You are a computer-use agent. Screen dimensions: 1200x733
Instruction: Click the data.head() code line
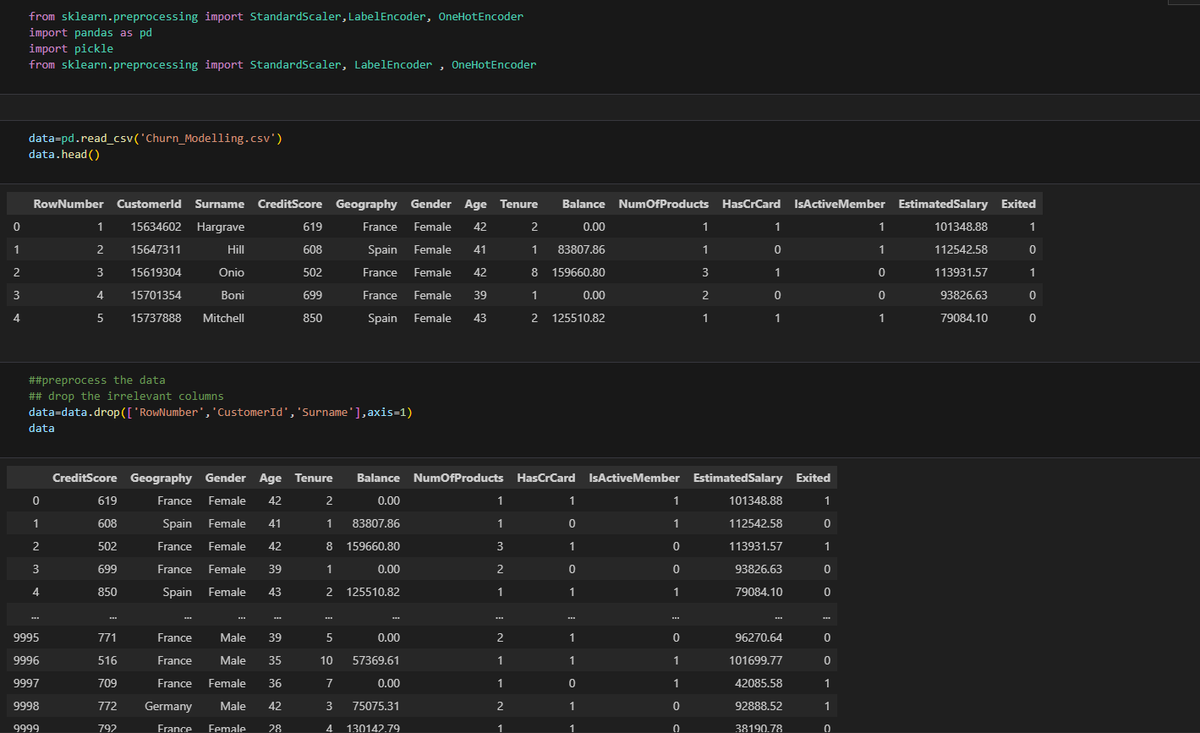[x=64, y=154]
